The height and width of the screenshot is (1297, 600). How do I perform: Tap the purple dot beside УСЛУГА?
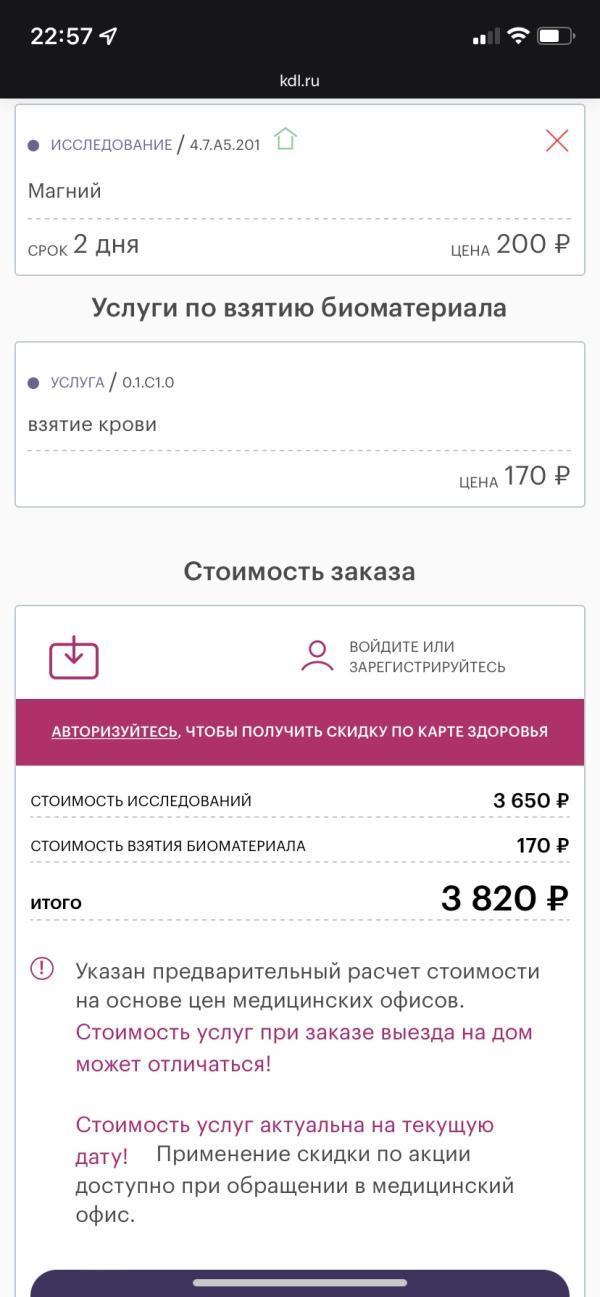[33, 383]
